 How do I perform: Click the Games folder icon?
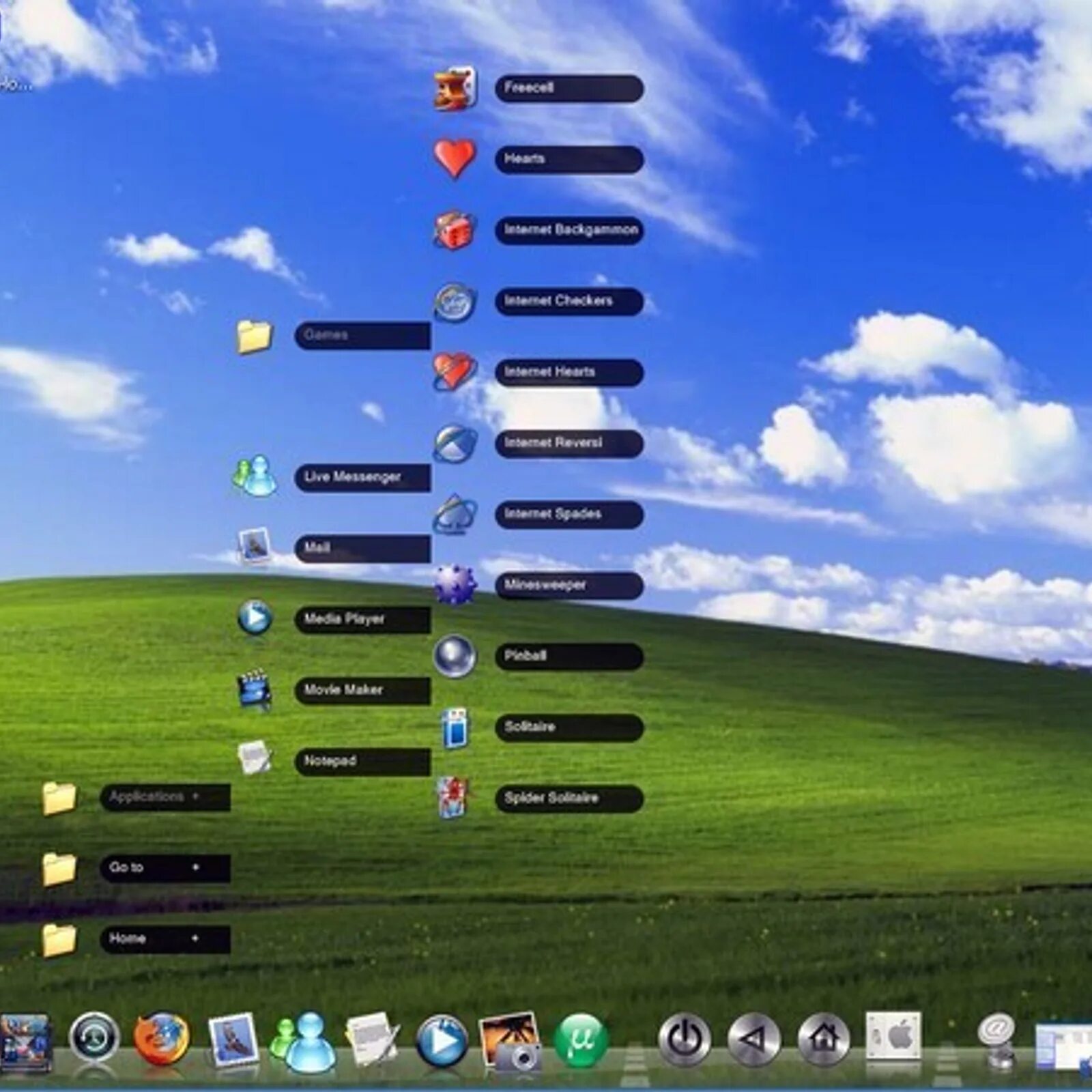(x=255, y=336)
